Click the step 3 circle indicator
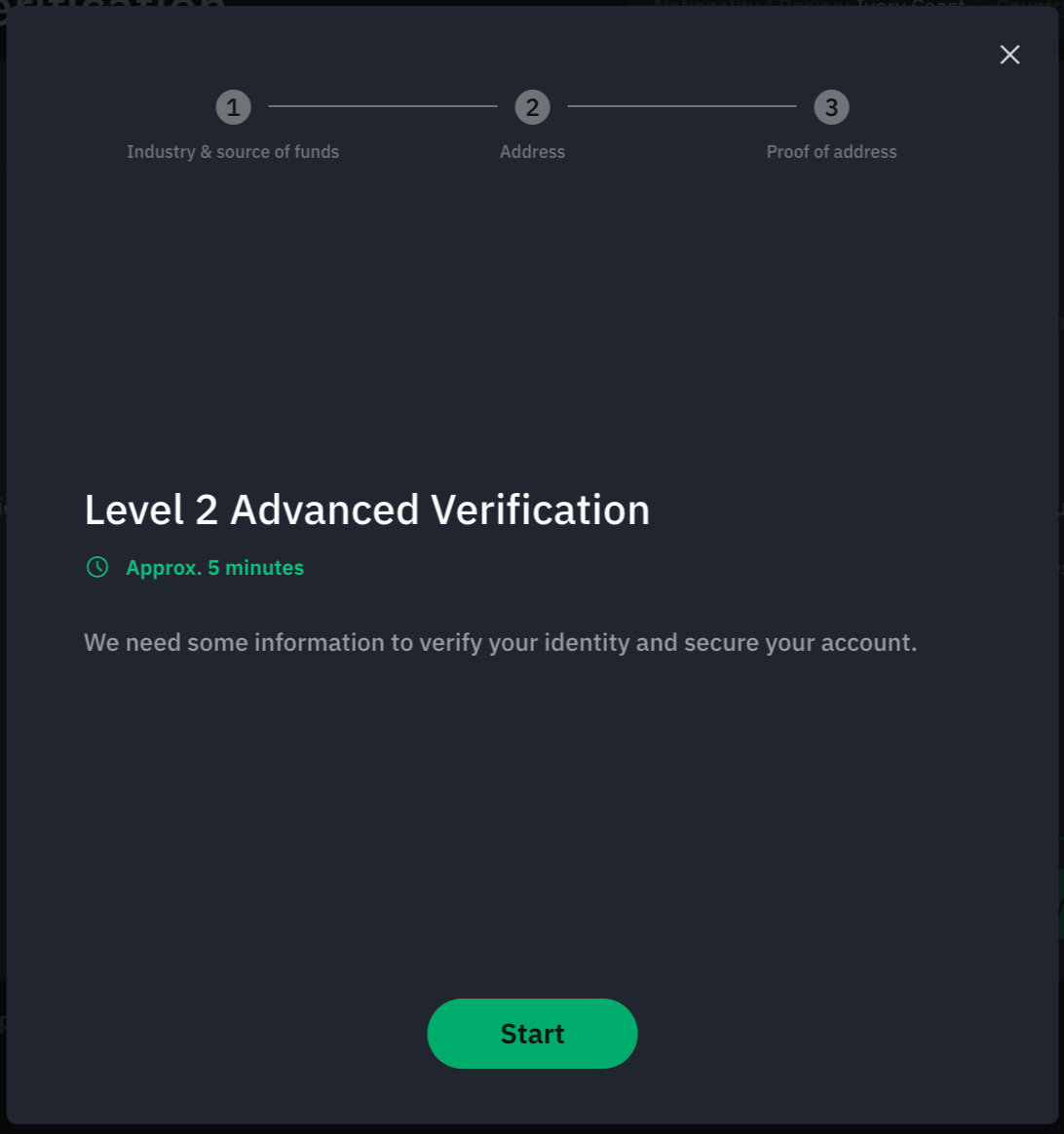 coord(832,107)
